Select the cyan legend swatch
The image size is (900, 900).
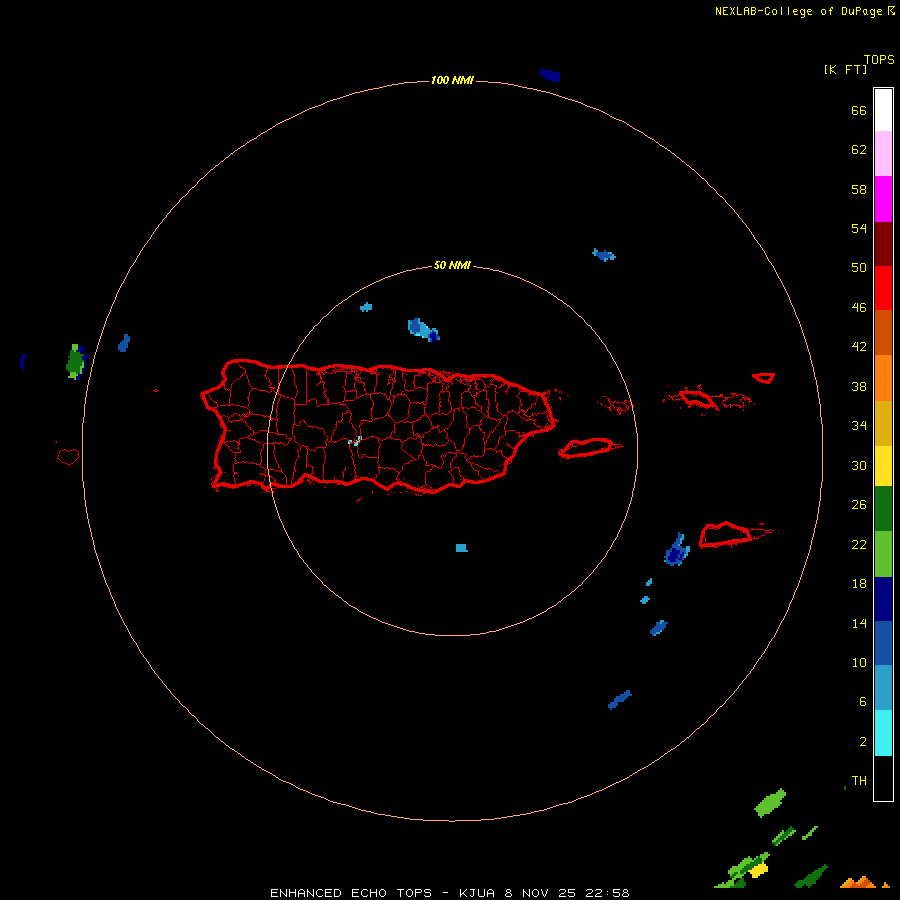click(883, 733)
